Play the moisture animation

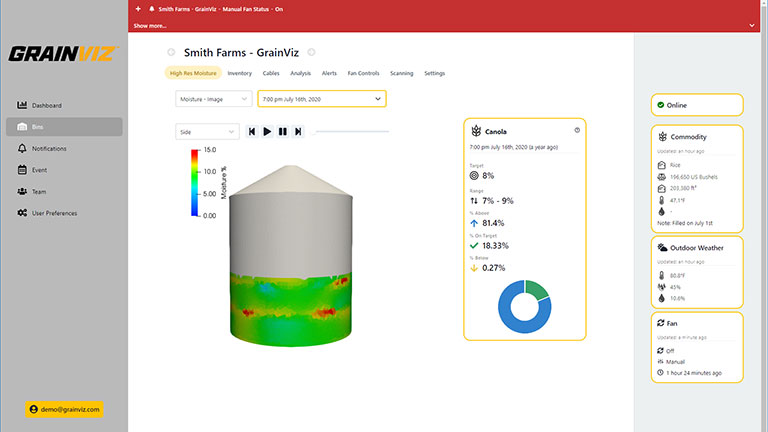267,131
